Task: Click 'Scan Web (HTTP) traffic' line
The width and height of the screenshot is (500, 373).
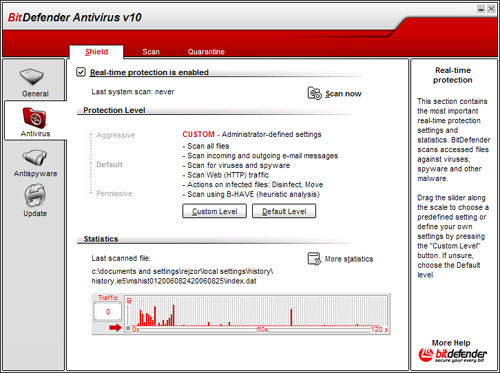Action: click(x=226, y=175)
